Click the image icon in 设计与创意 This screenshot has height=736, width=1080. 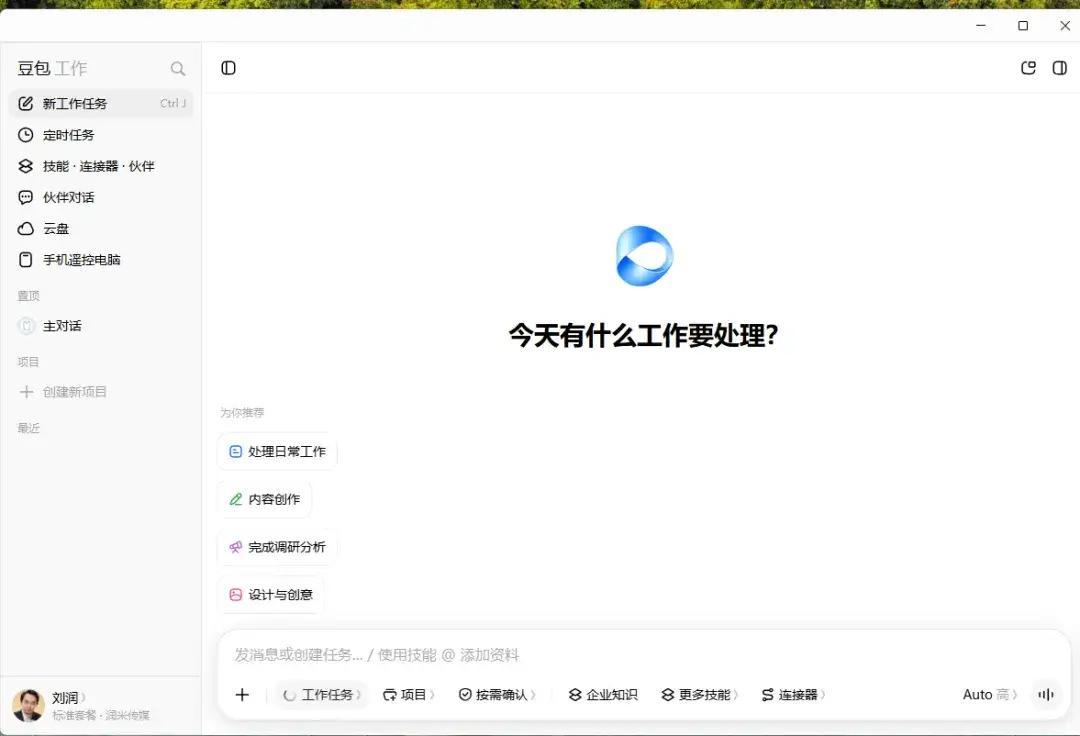236,594
